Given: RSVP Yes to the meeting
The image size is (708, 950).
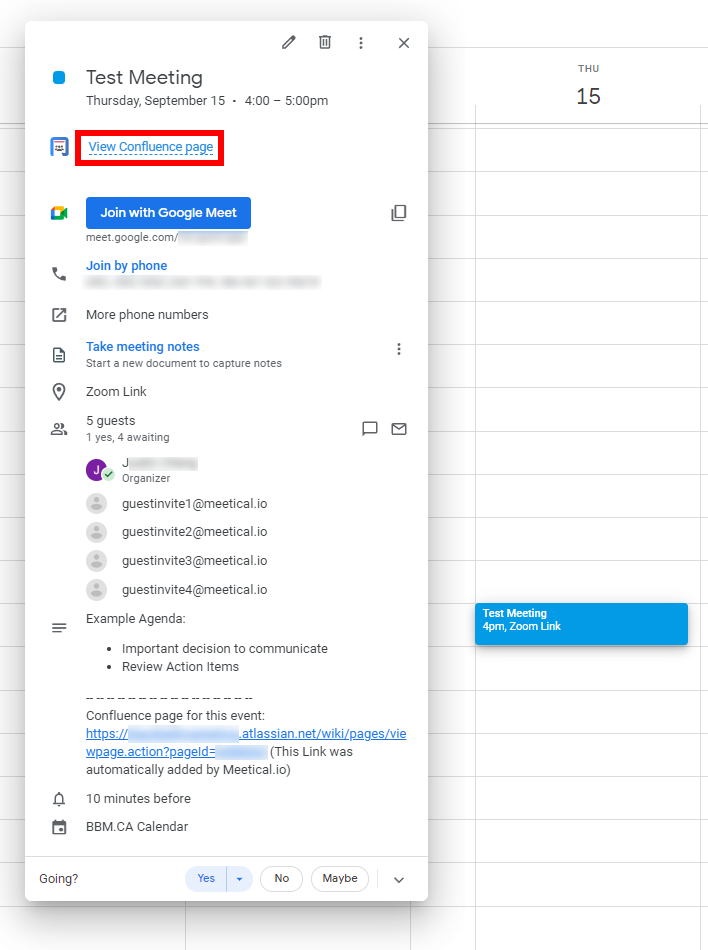Looking at the screenshot, I should pyautogui.click(x=206, y=879).
